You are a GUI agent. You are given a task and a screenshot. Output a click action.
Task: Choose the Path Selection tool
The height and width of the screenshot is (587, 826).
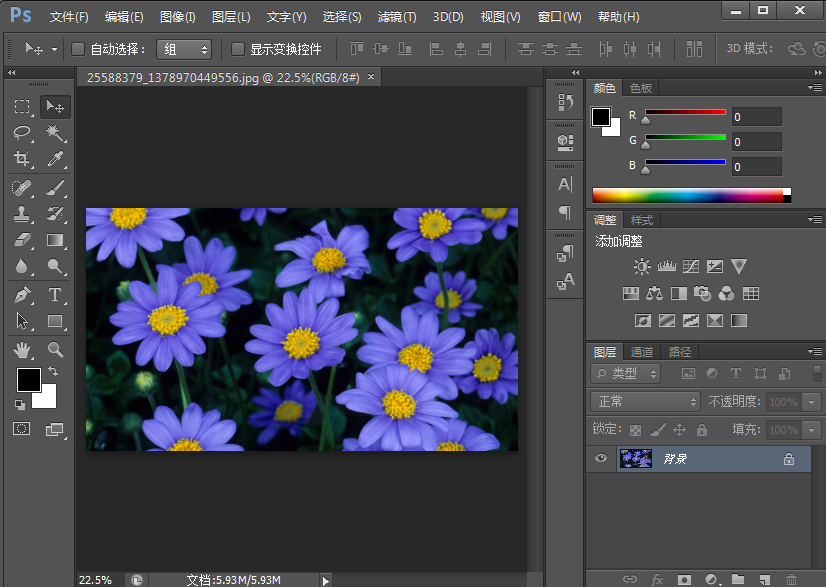click(x=22, y=321)
